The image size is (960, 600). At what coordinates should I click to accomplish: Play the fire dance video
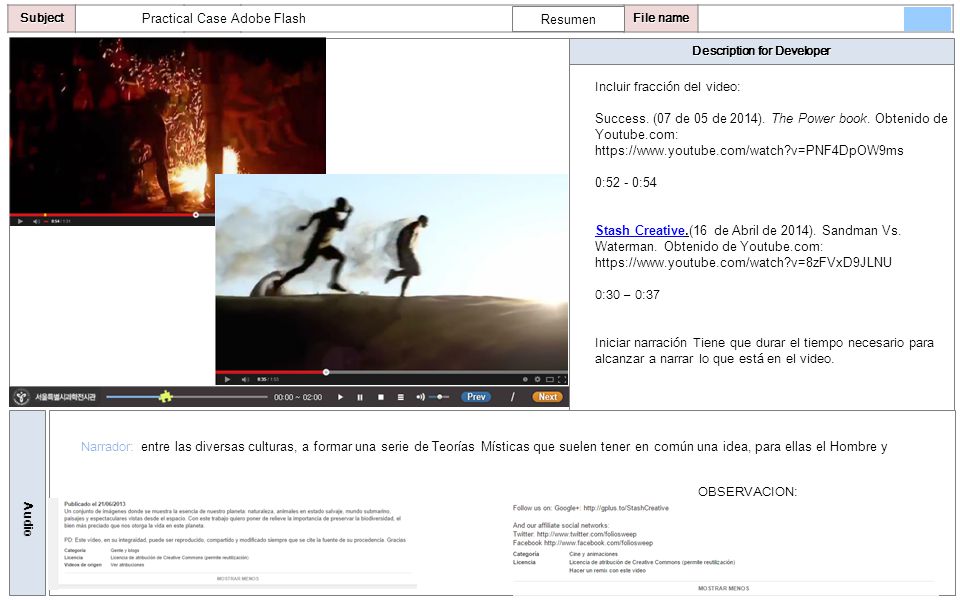(x=20, y=221)
